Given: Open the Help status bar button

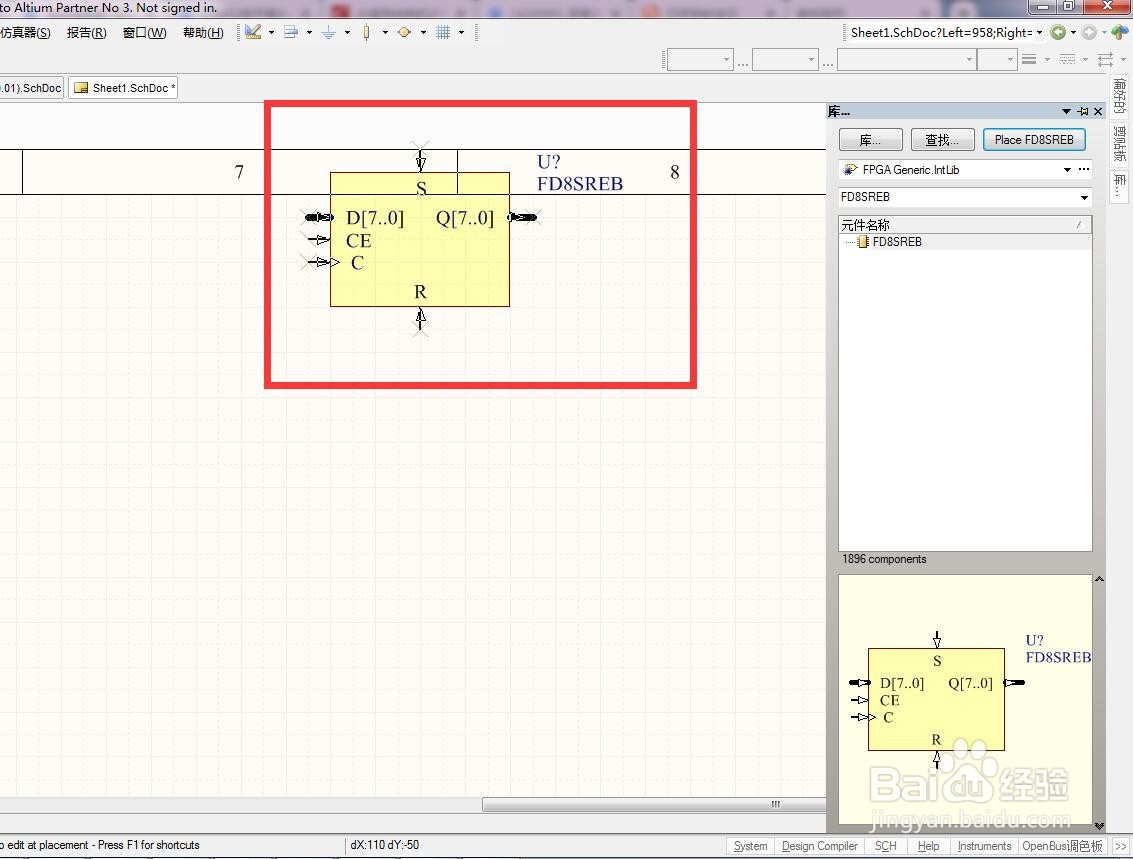Looking at the screenshot, I should (x=928, y=846).
